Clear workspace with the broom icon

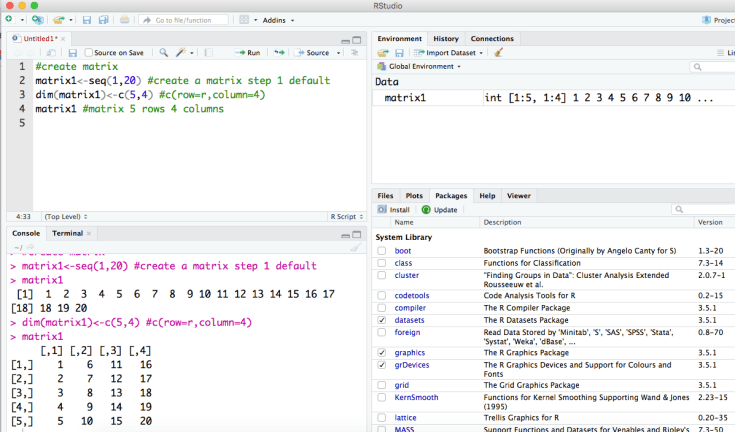[499, 52]
